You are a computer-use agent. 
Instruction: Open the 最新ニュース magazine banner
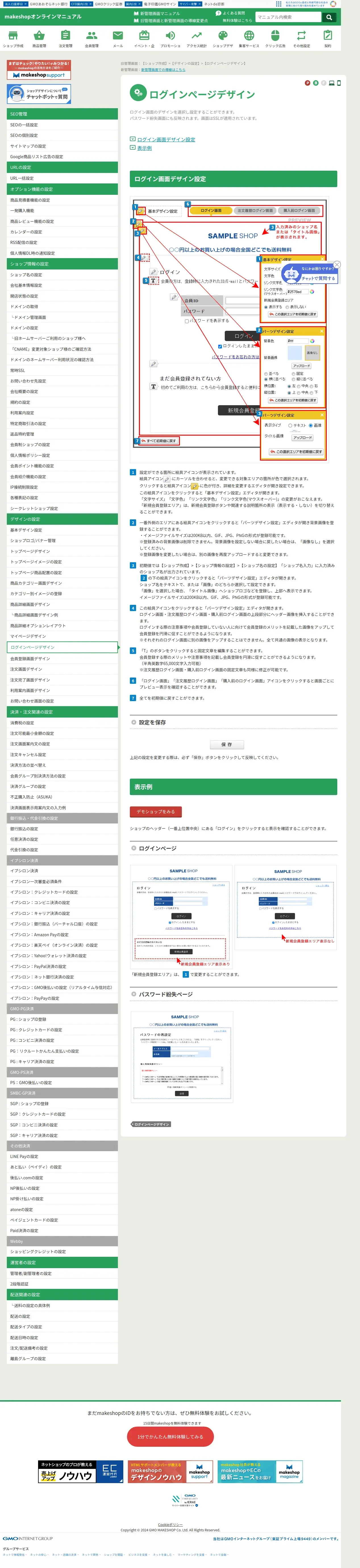260,1472
